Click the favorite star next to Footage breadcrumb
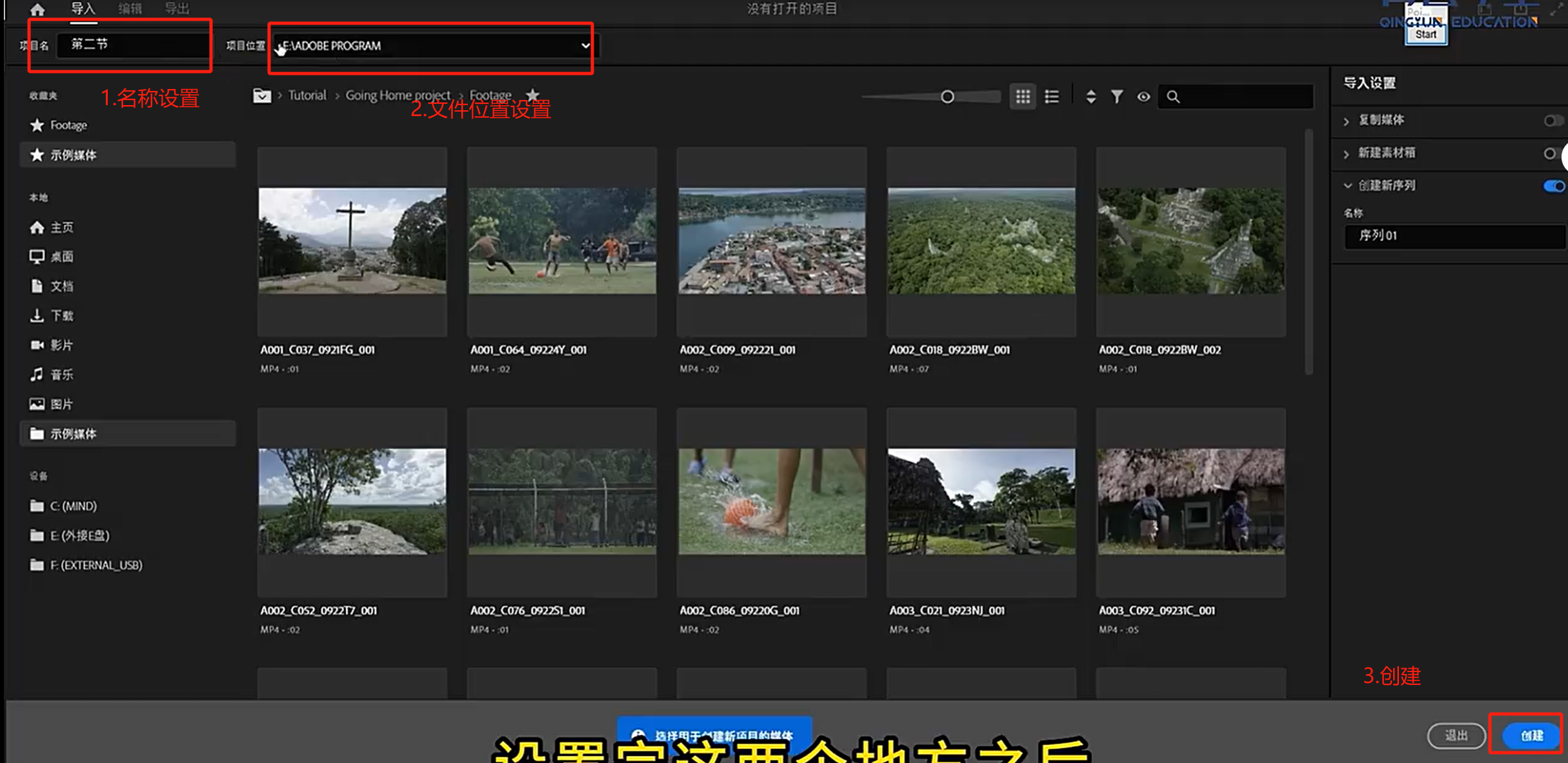This screenshot has height=763, width=1568. click(x=532, y=95)
